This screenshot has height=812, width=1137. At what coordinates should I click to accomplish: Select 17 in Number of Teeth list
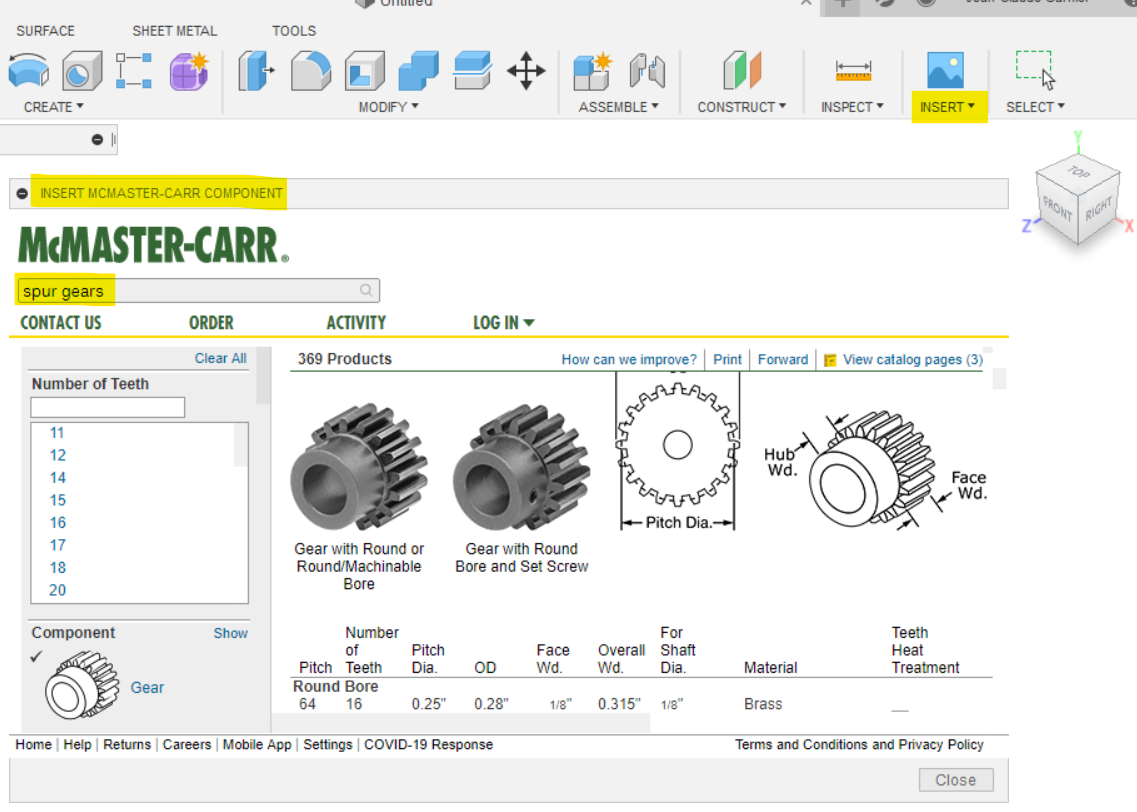(57, 545)
